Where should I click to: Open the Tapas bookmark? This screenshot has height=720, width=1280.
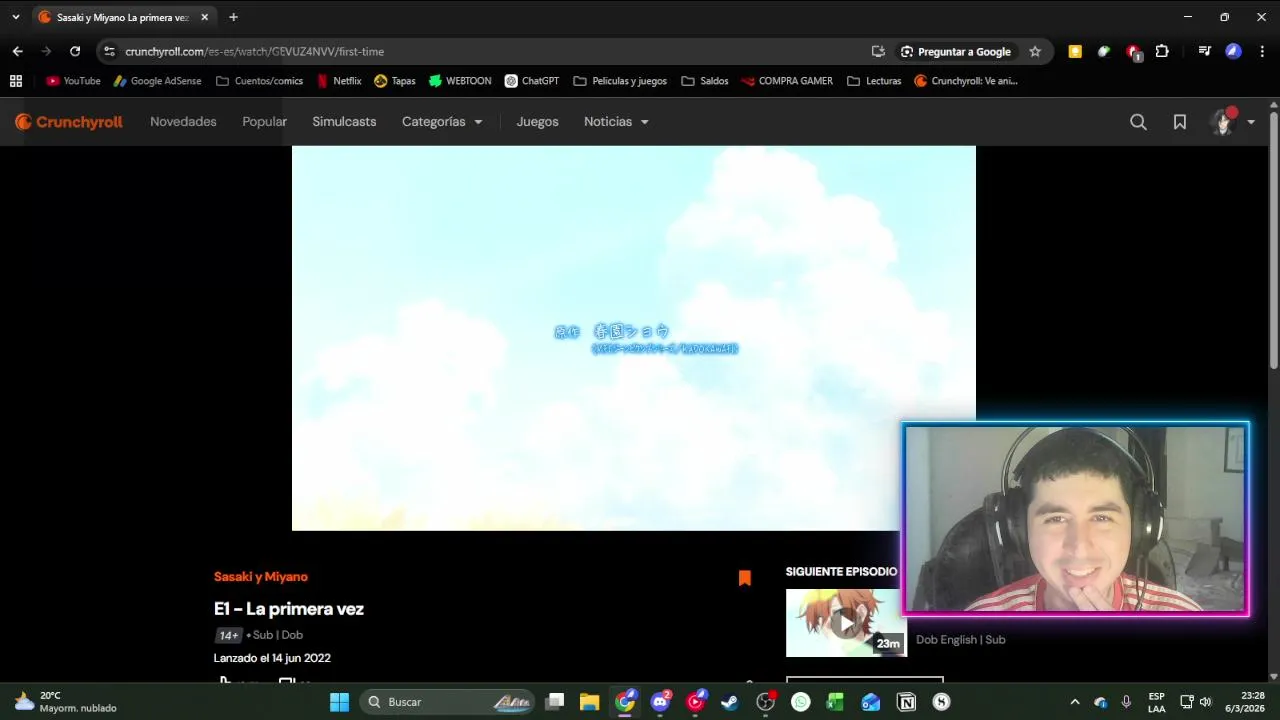pos(395,81)
